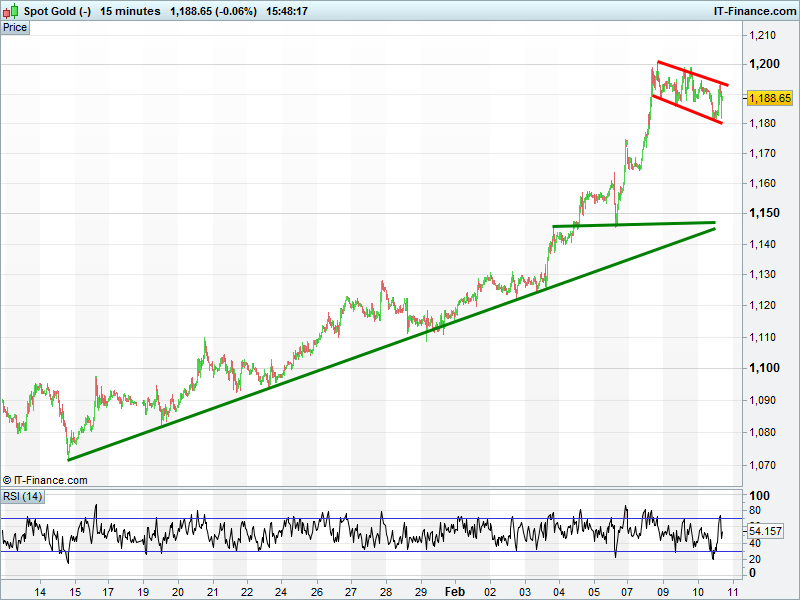Click the 1,200 level on price axis
800x600 pixels.
coord(763,64)
